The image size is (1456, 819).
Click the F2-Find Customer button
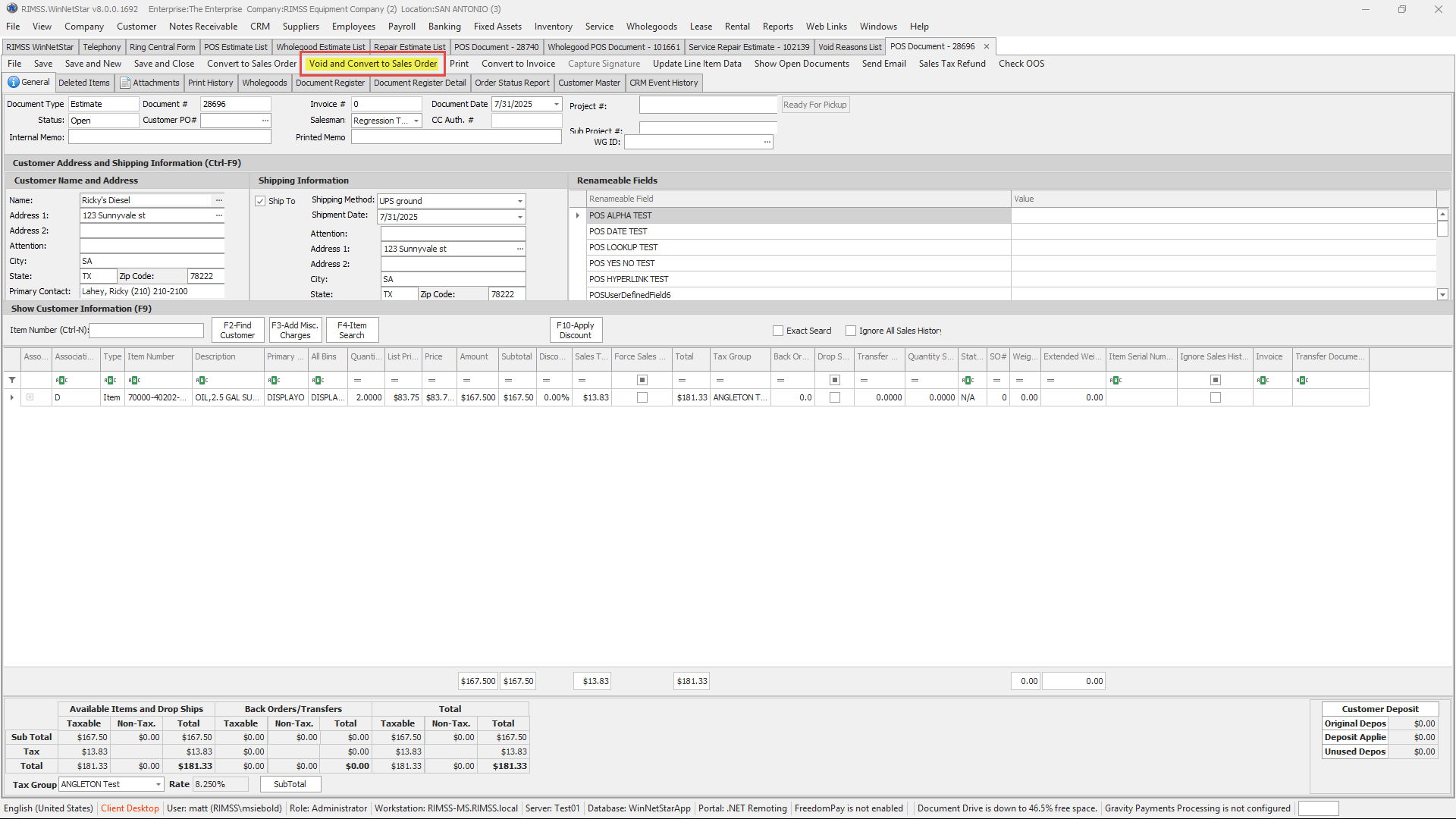(x=237, y=330)
